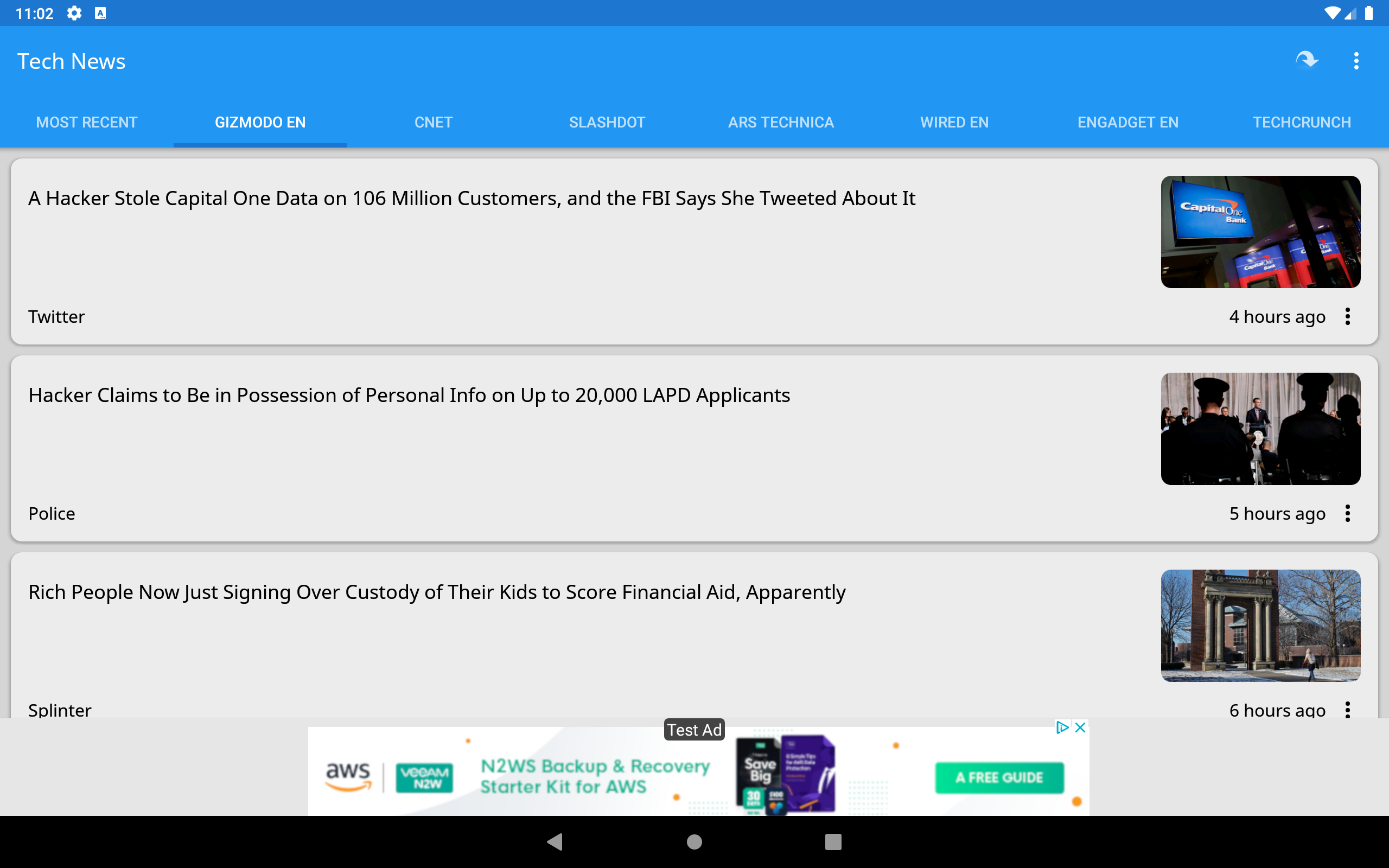
Task: Open the Capital One hacker article headline
Action: pyautogui.click(x=472, y=198)
